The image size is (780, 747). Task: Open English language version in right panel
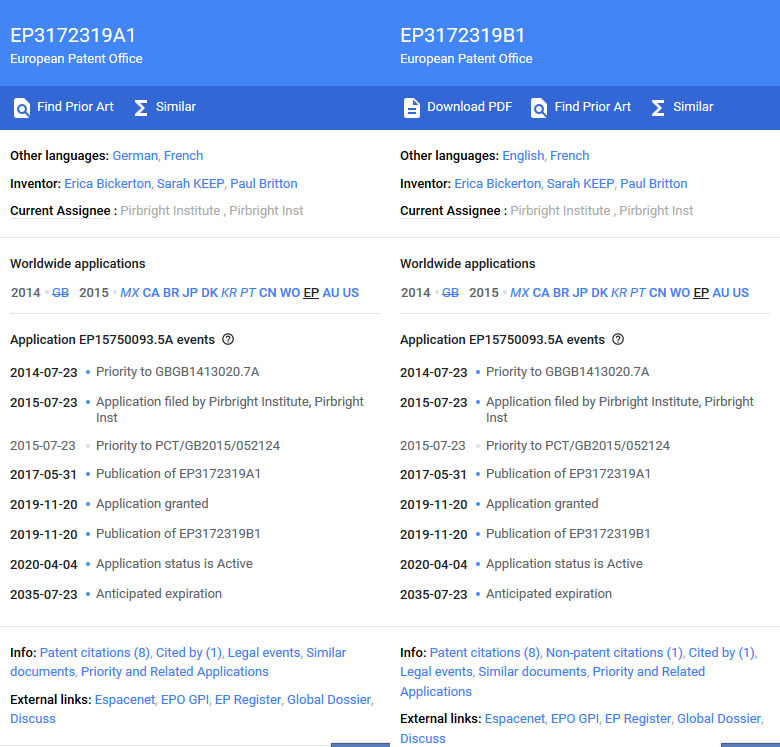click(523, 156)
